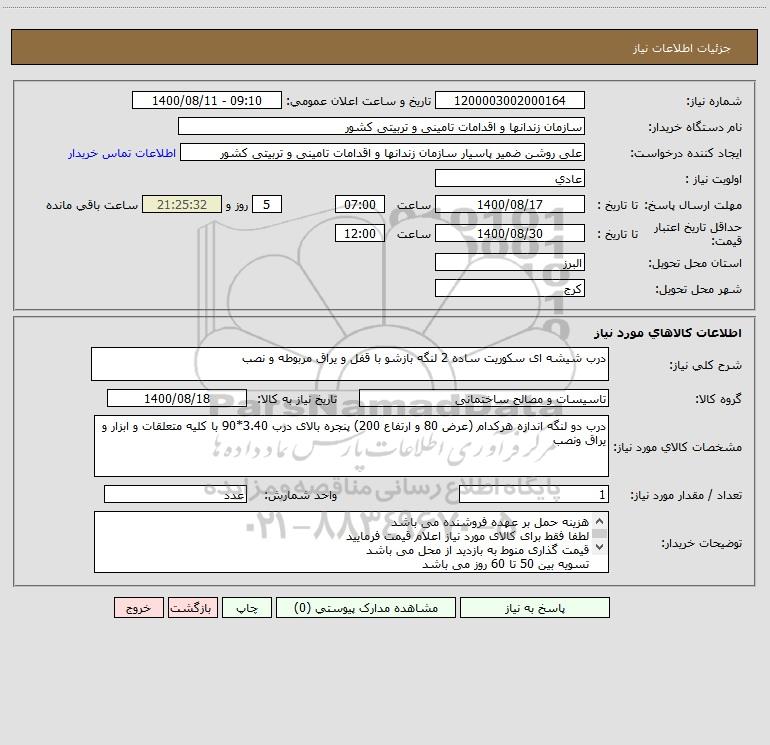This screenshot has width=770, height=745.
Task: Click label مهلت ارسال پاسخ
Action: tap(693, 205)
